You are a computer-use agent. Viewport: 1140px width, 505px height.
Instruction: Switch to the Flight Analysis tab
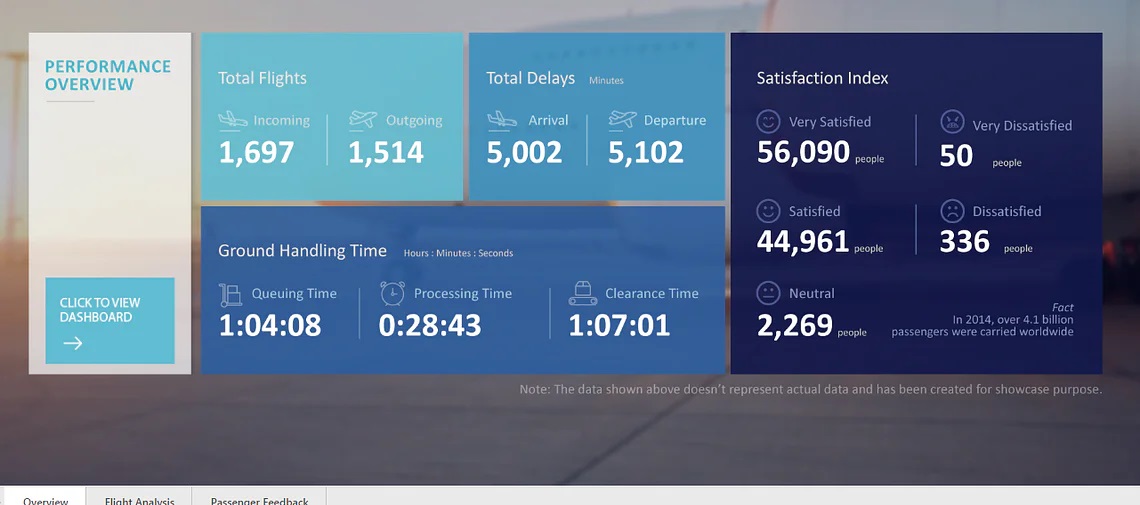click(x=140, y=498)
